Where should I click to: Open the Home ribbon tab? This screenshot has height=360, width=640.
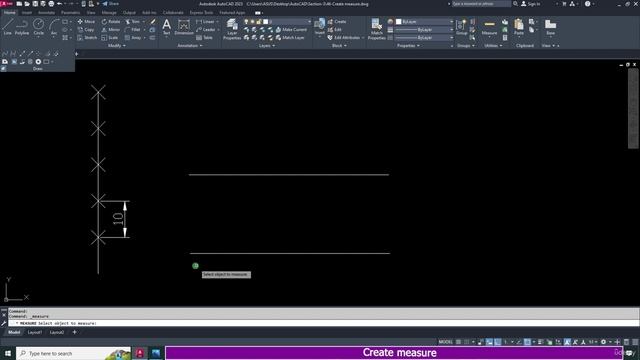pos(9,13)
